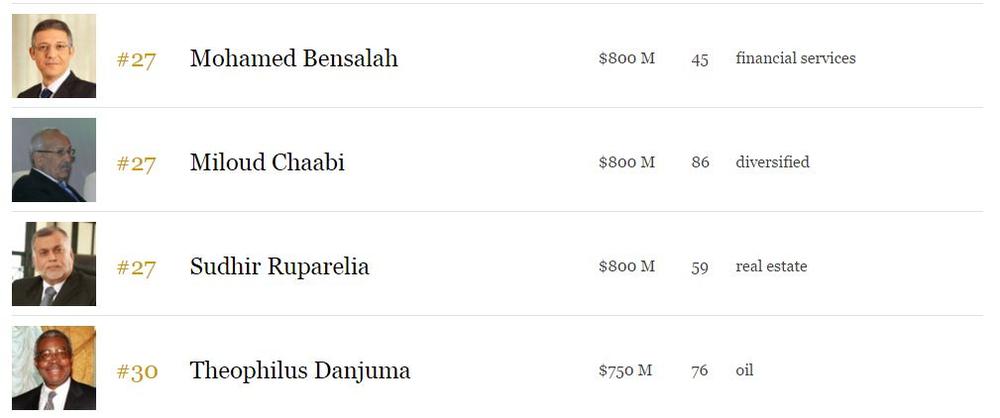The image size is (1000, 418).
Task: Click the #27 rank beside Mohamed Bensalah
Action: 136,60
